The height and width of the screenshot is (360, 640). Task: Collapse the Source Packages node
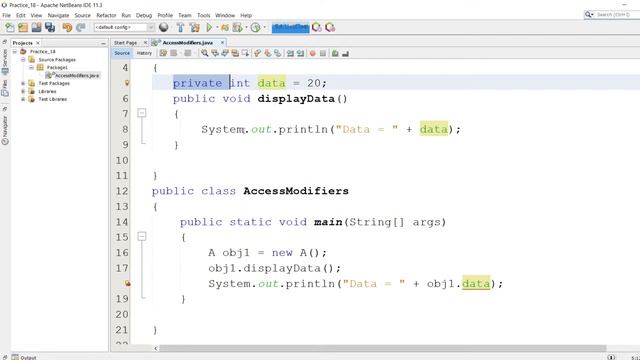(x=23, y=60)
